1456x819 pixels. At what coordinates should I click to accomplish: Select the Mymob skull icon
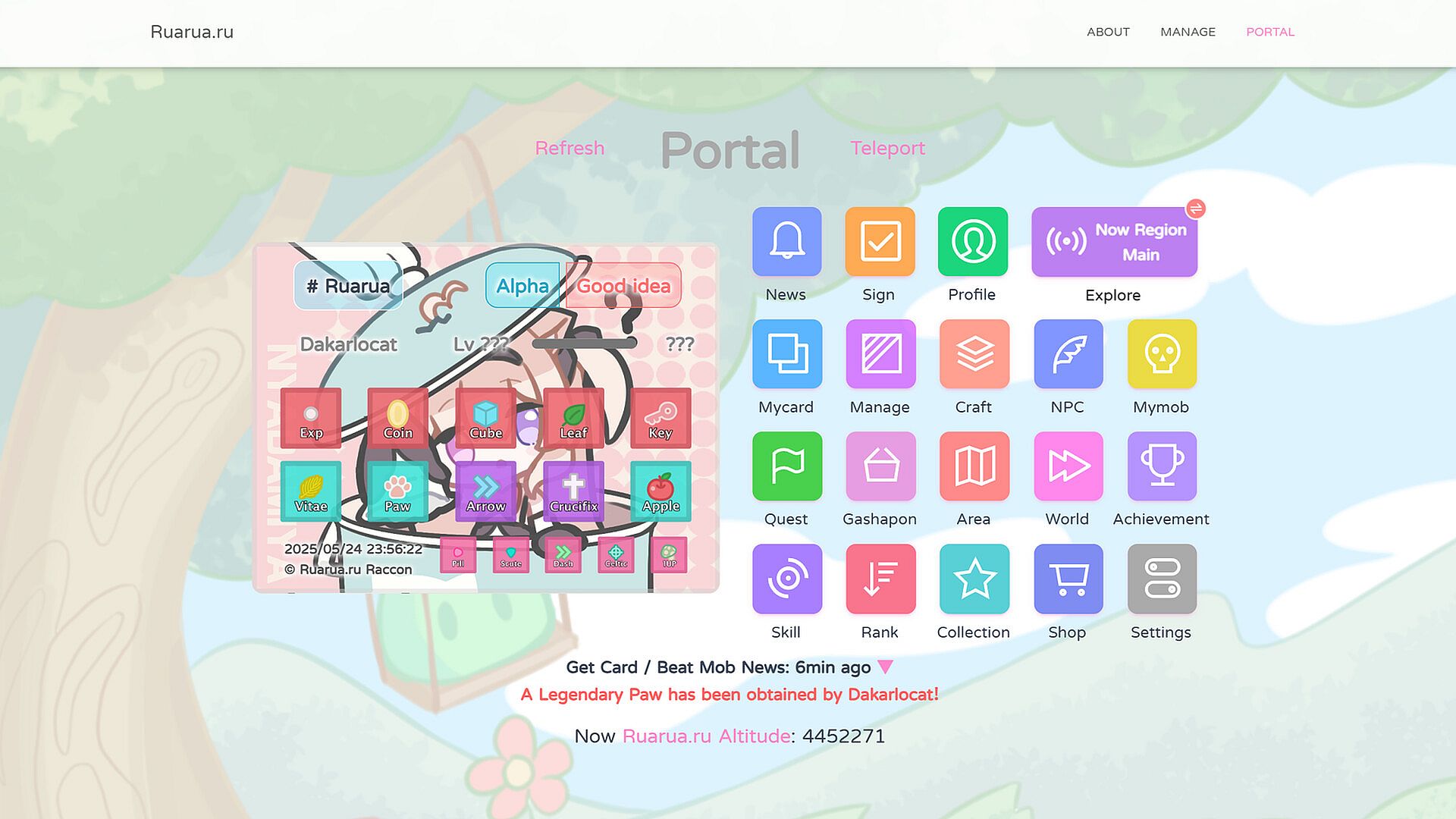coord(1161,354)
